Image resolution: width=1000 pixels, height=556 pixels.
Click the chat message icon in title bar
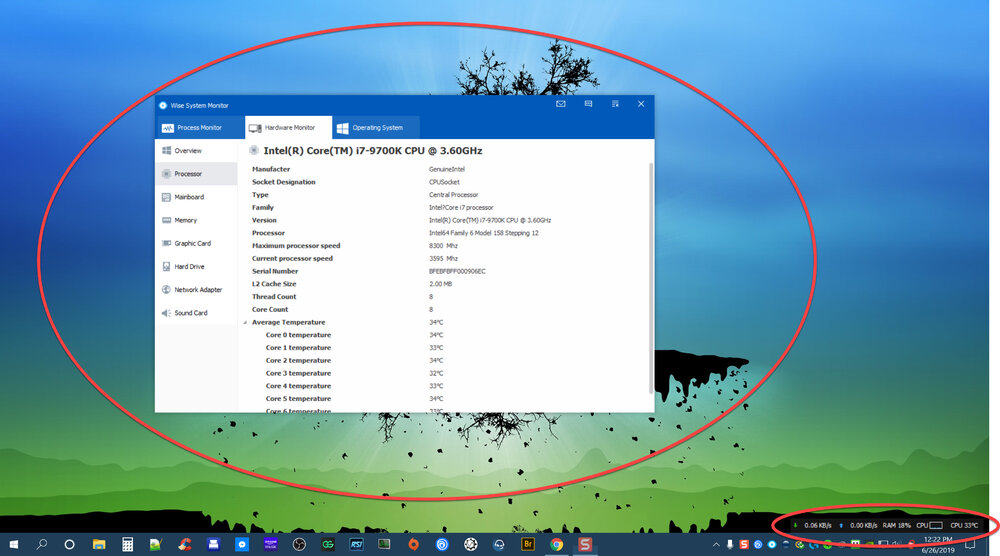588,104
